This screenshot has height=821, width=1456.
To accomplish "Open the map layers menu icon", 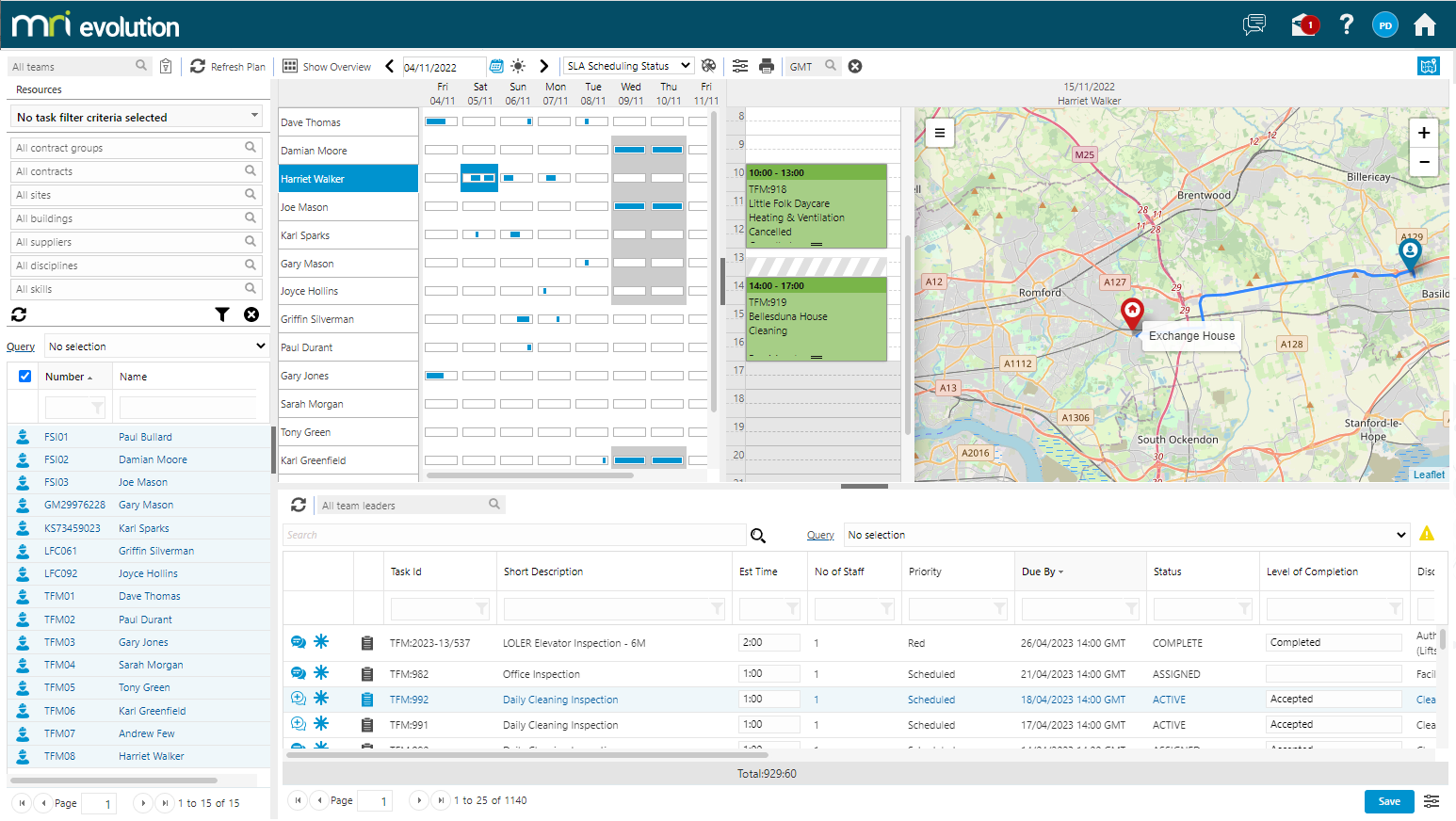I will coord(939,132).
